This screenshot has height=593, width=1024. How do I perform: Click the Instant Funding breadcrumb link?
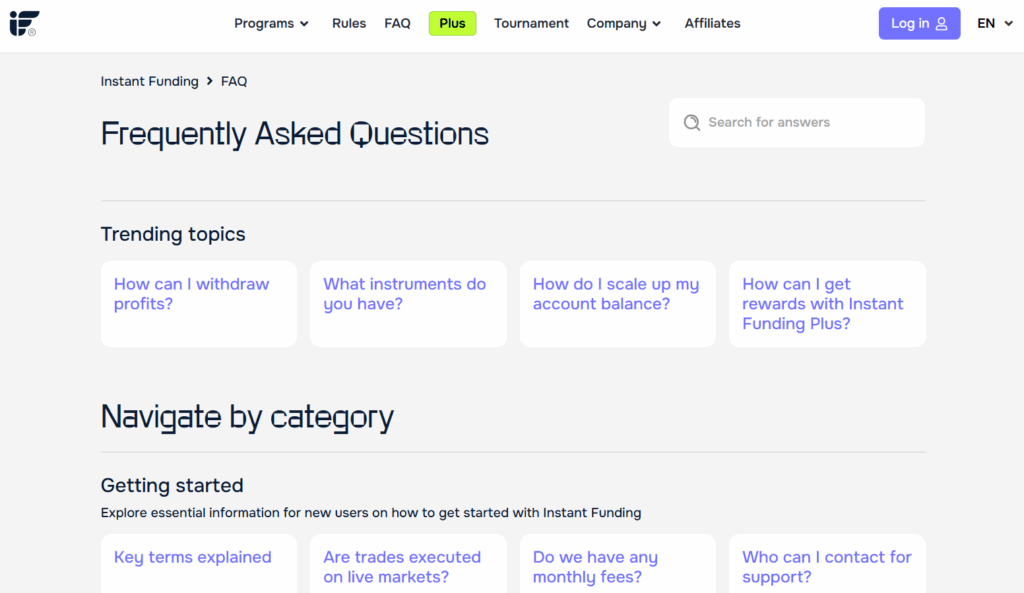coord(149,81)
